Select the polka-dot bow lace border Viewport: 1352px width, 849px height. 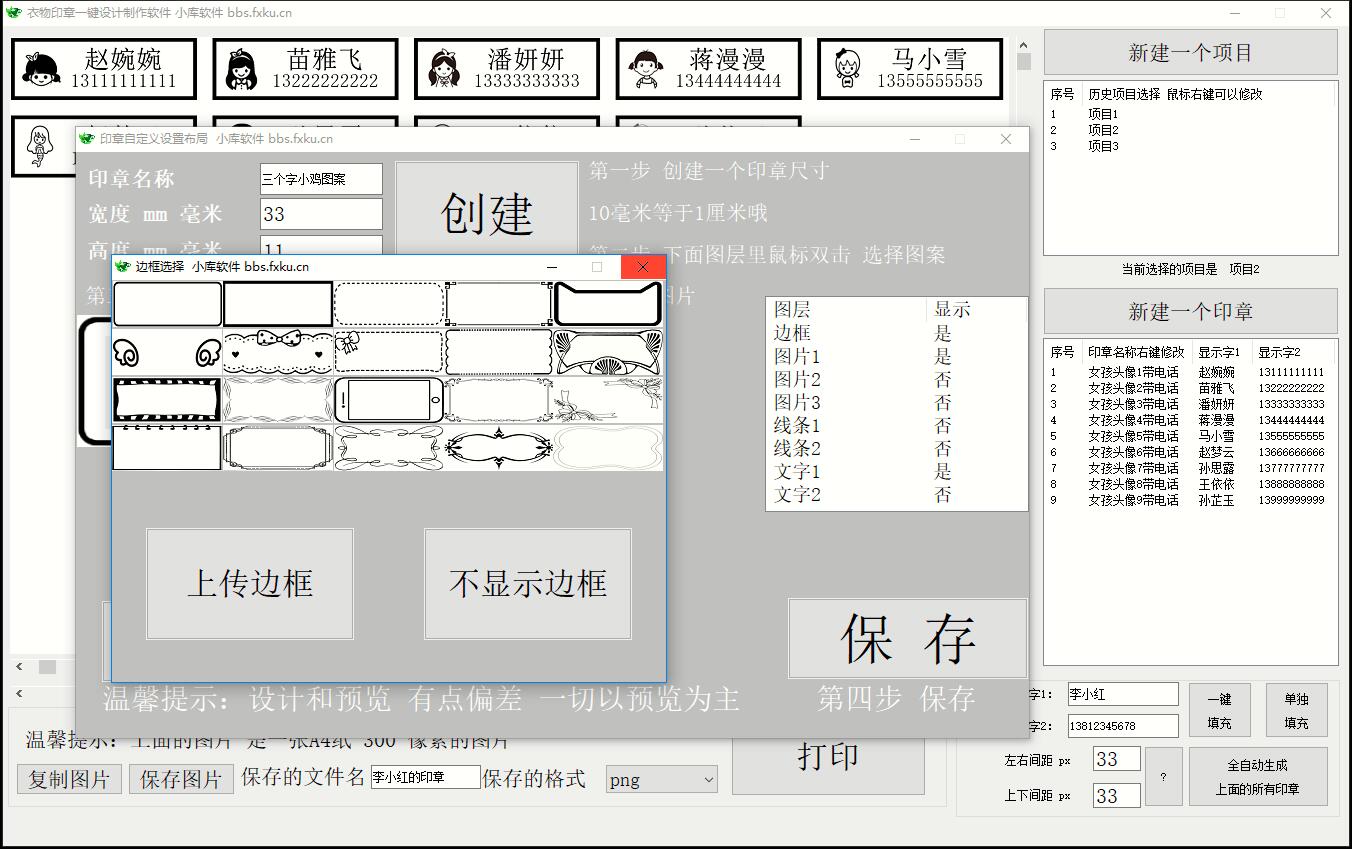(x=277, y=352)
